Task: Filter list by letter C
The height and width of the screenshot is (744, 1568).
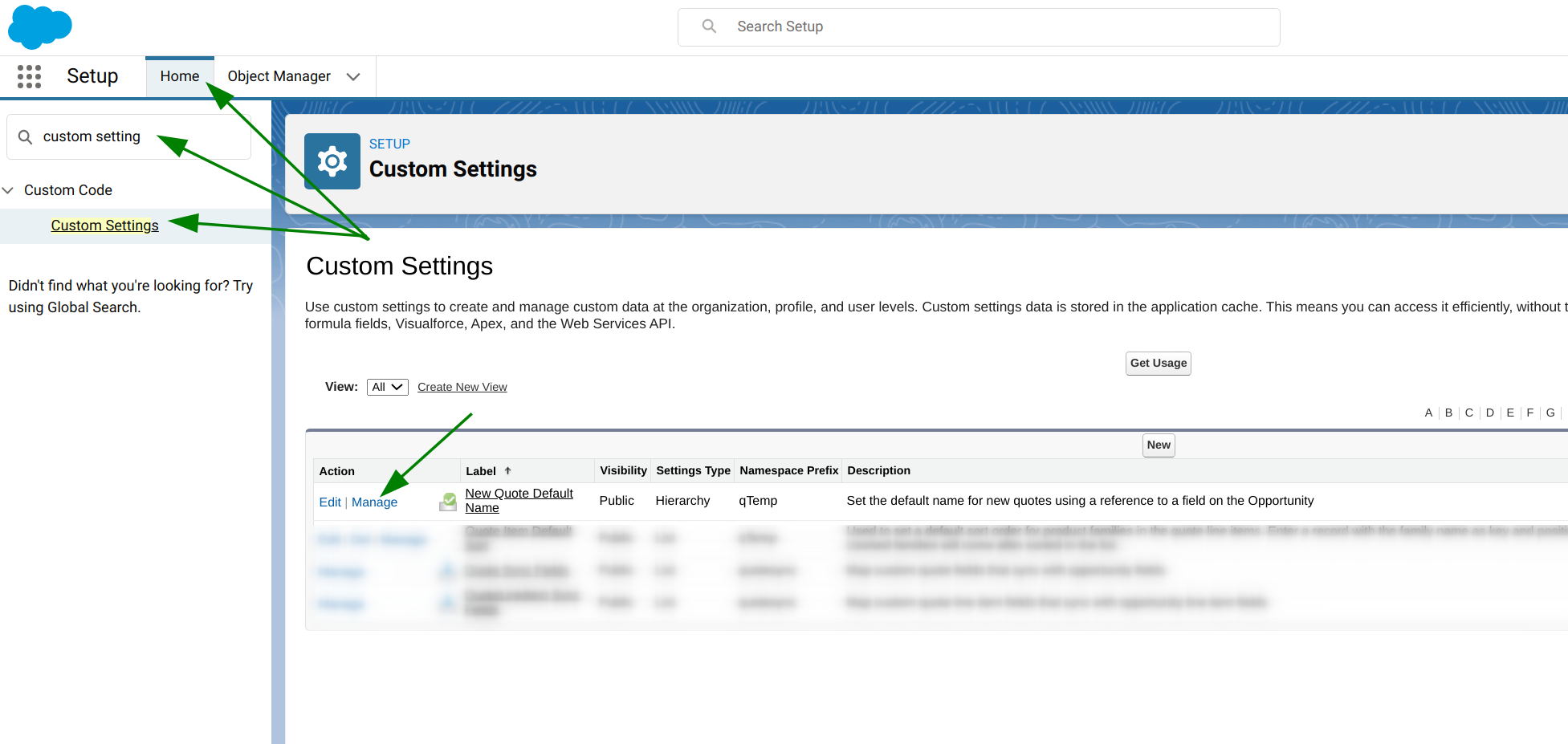Action: point(1469,413)
